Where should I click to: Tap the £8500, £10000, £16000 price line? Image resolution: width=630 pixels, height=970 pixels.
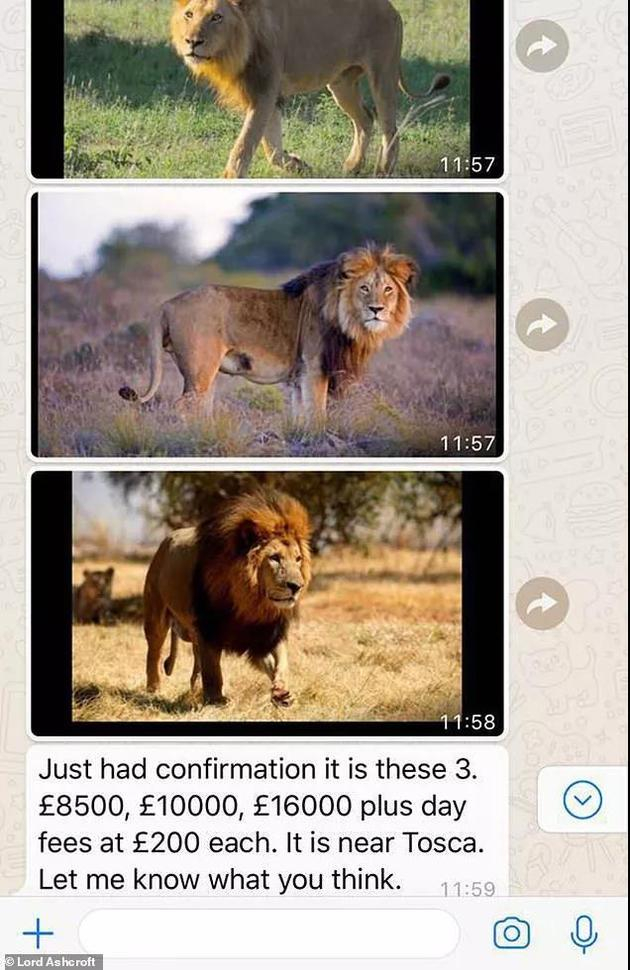pyautogui.click(x=252, y=806)
